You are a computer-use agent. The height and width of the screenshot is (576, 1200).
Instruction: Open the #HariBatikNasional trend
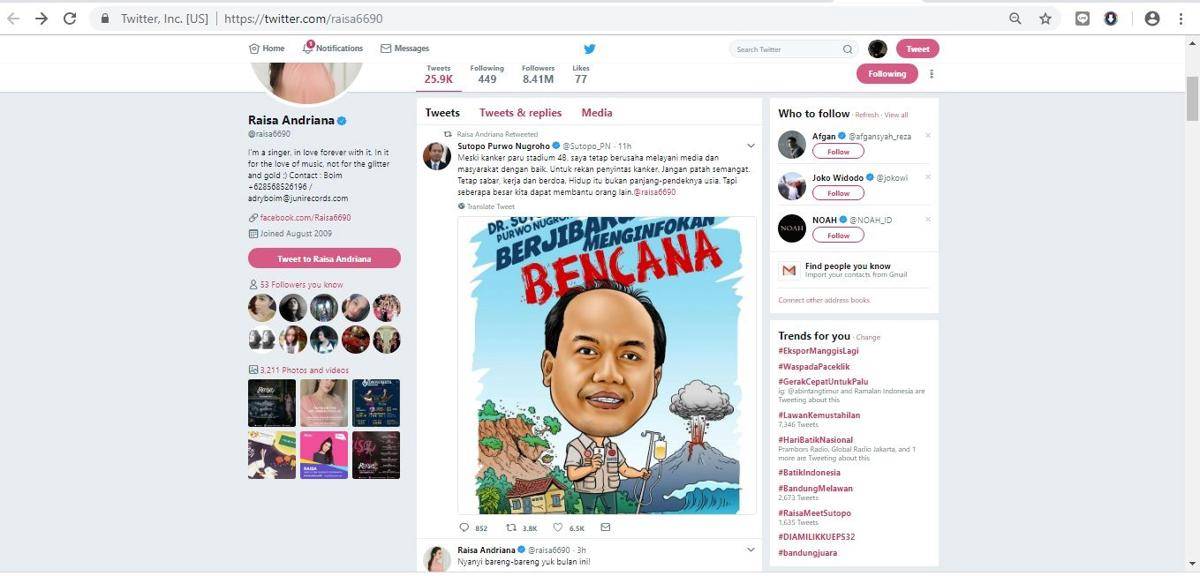click(816, 440)
